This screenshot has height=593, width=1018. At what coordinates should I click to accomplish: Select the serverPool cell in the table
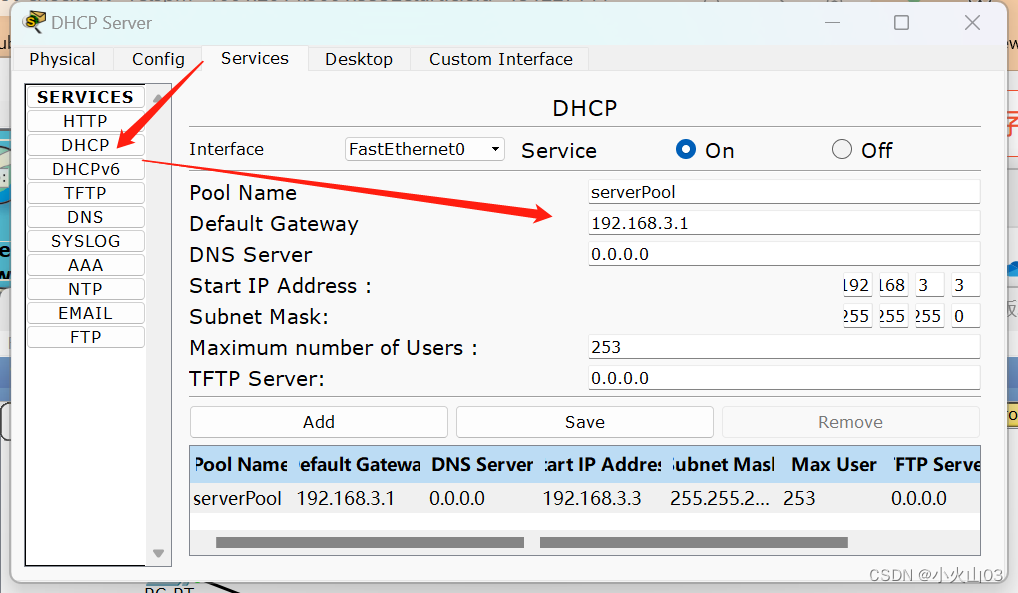pyautogui.click(x=238, y=499)
